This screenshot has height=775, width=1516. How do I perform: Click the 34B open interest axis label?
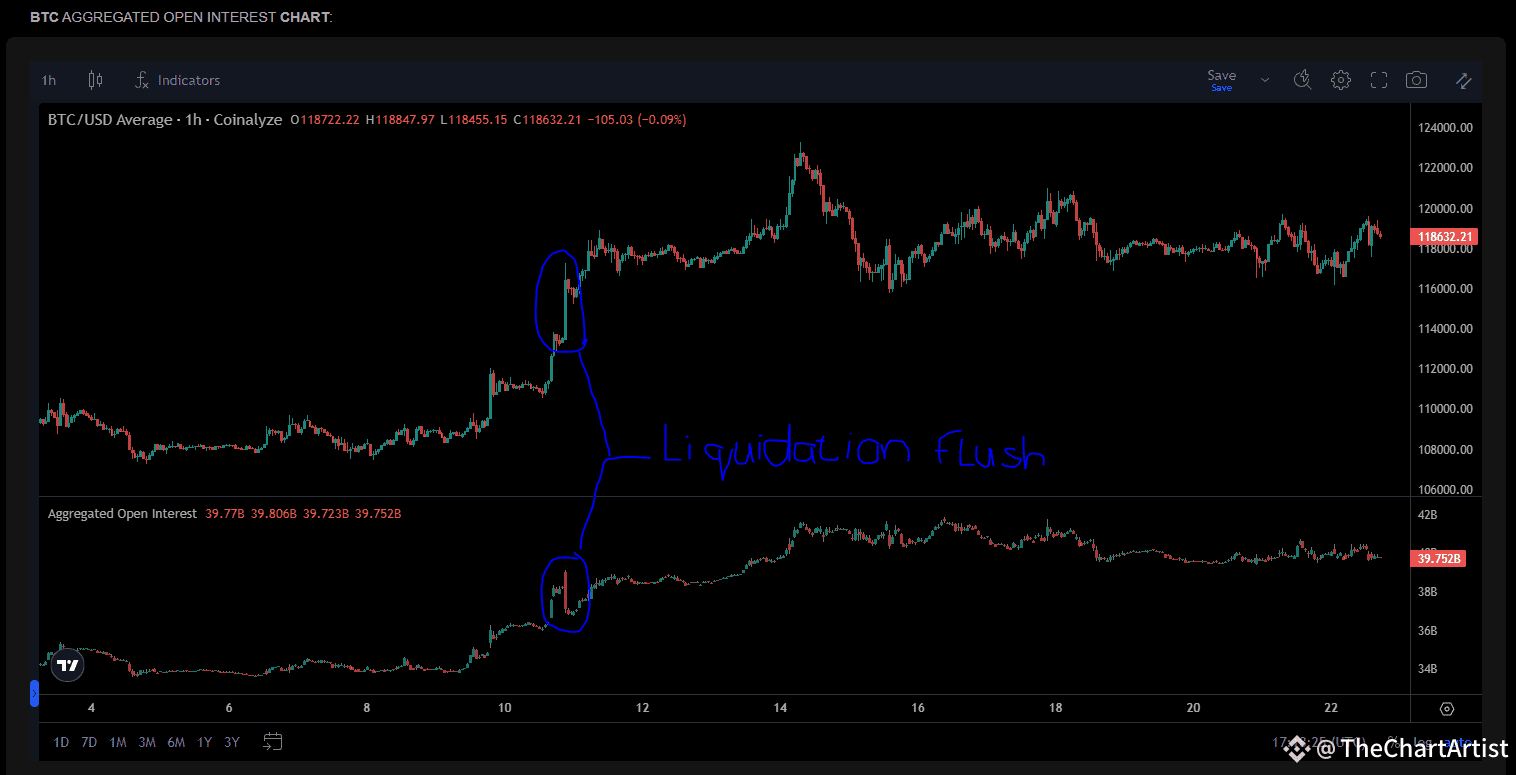tap(1427, 669)
